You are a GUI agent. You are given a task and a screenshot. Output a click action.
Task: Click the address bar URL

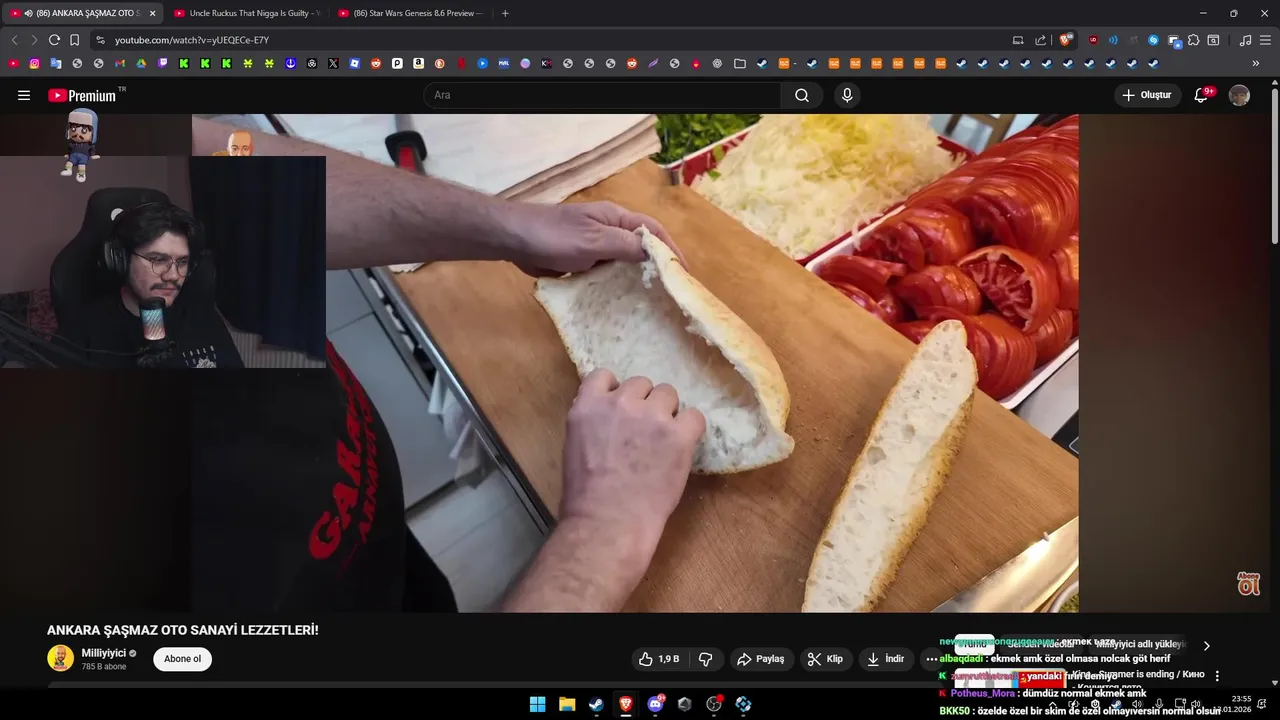(x=192, y=40)
